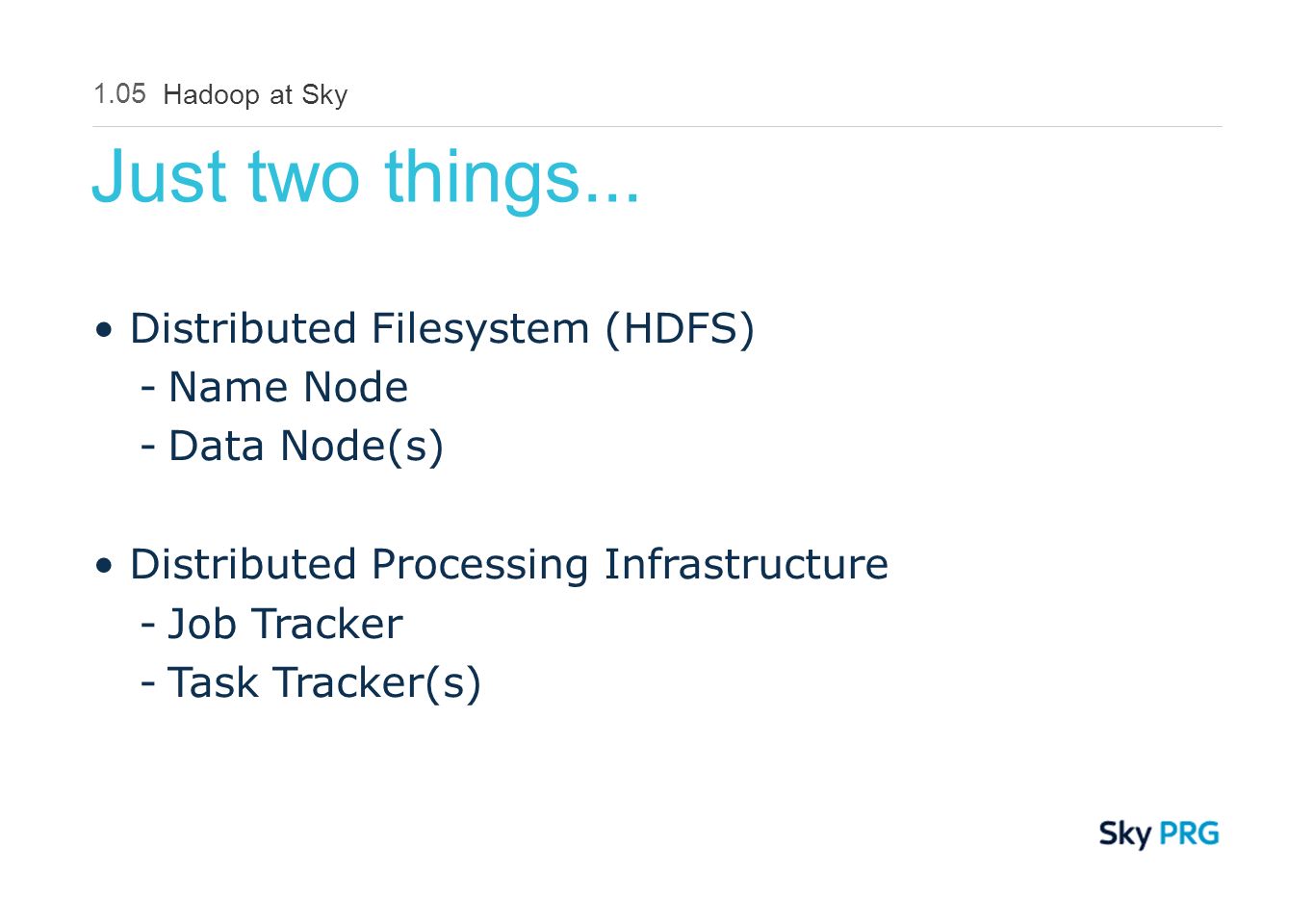Click the Sky PRG logo
Image resolution: width=1314 pixels, height=924 pixels.
[x=1159, y=834]
